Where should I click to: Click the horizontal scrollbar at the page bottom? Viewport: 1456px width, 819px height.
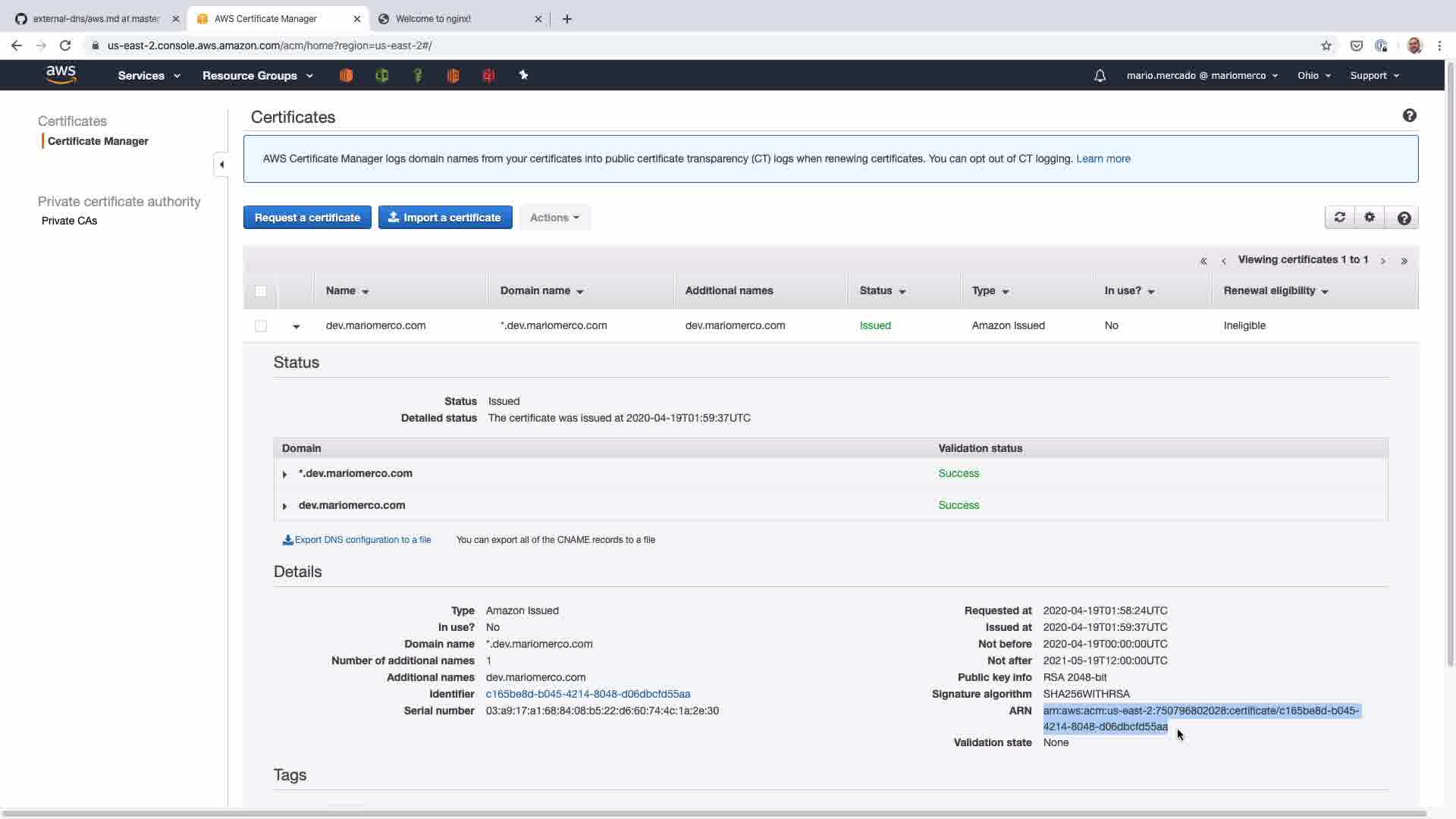coord(713,814)
